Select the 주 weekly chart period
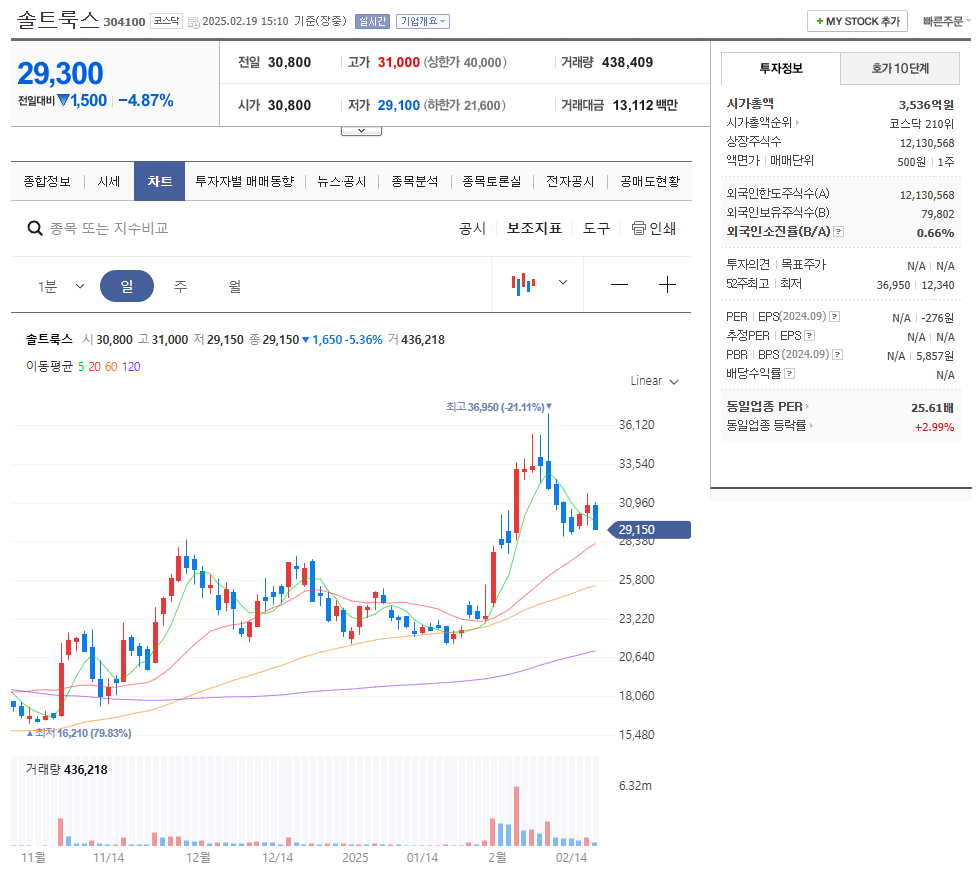Viewport: 977px width, 880px height. pos(180,284)
